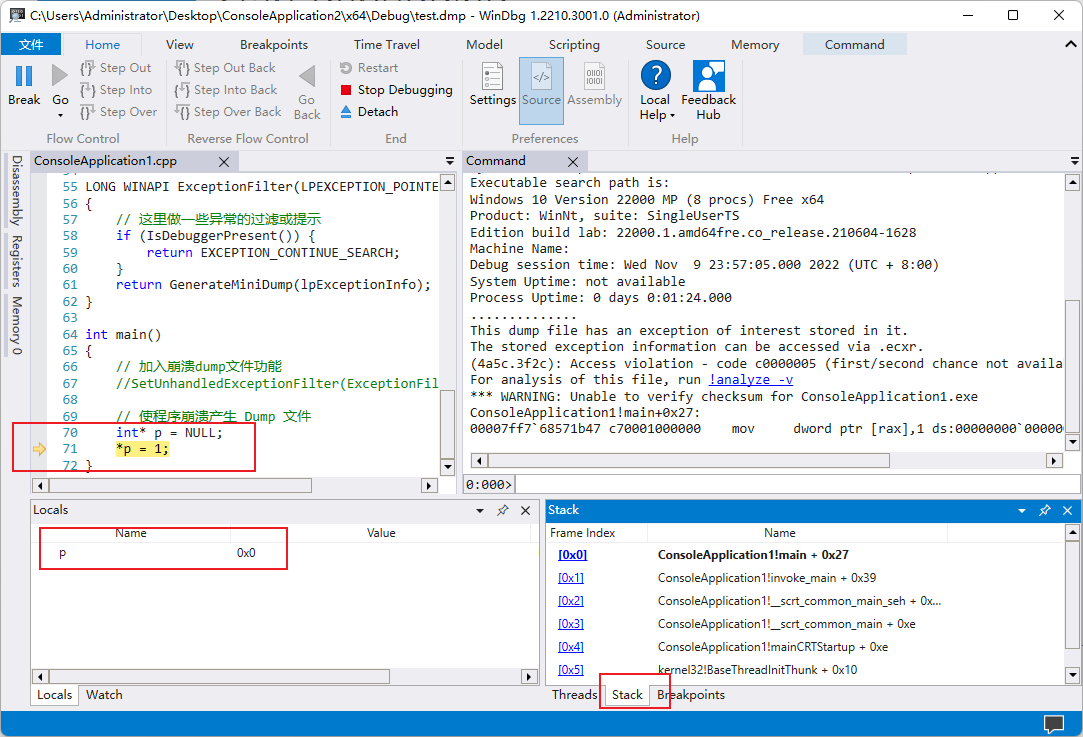Expand the Local Help dropdown
Image resolution: width=1083 pixels, height=737 pixels.
tap(673, 115)
